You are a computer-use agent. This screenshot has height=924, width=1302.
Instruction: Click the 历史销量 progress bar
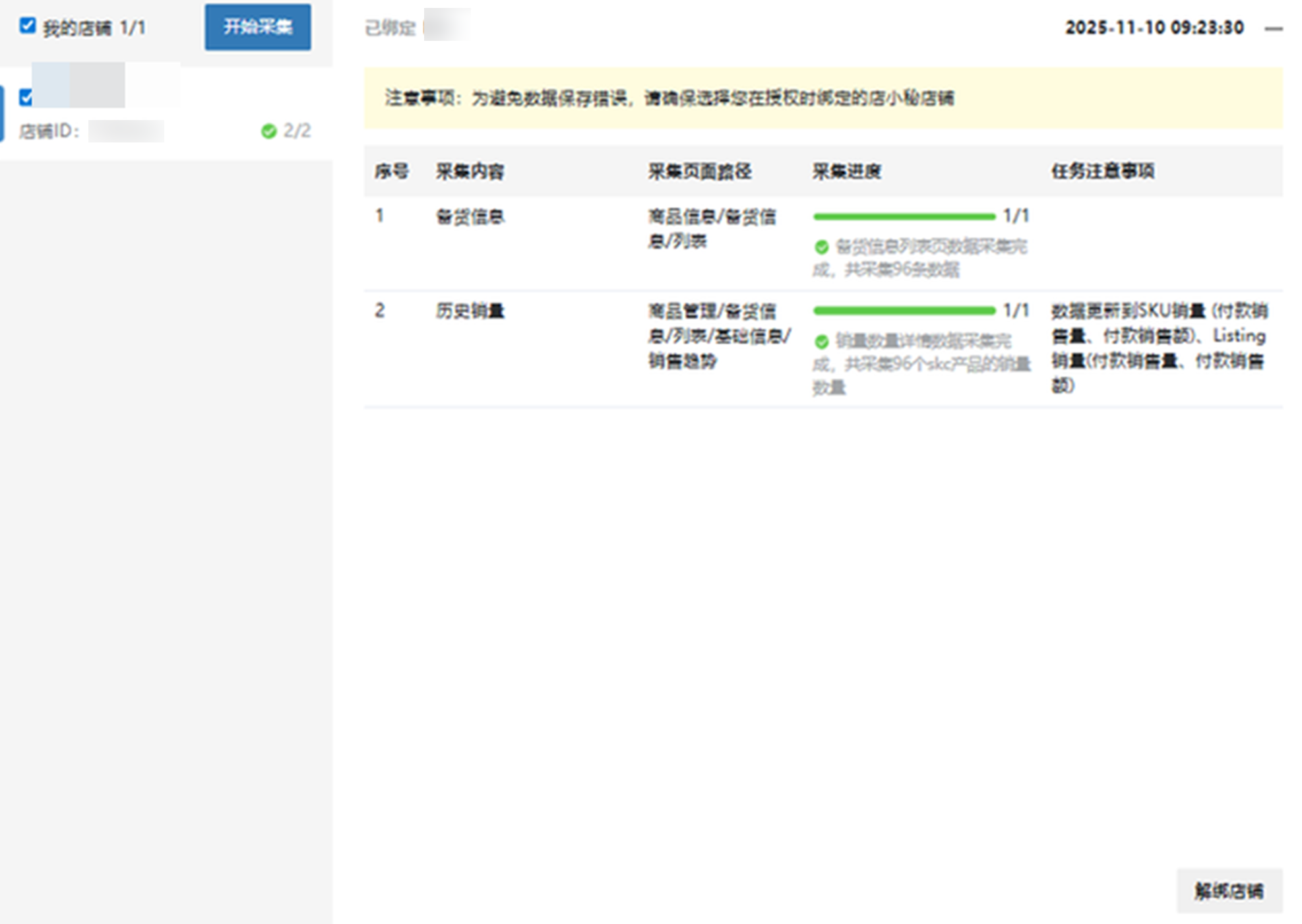pyautogui.click(x=904, y=311)
